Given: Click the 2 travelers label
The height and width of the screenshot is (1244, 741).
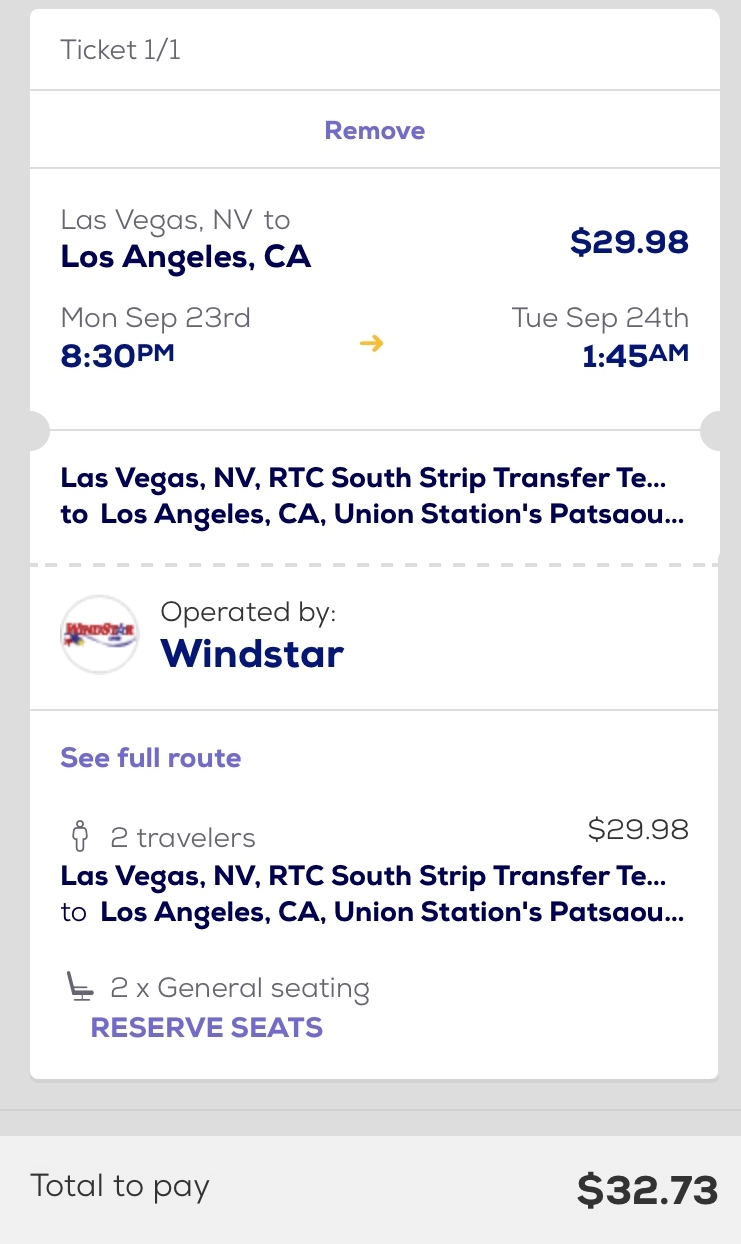Looking at the screenshot, I should click(x=183, y=838).
